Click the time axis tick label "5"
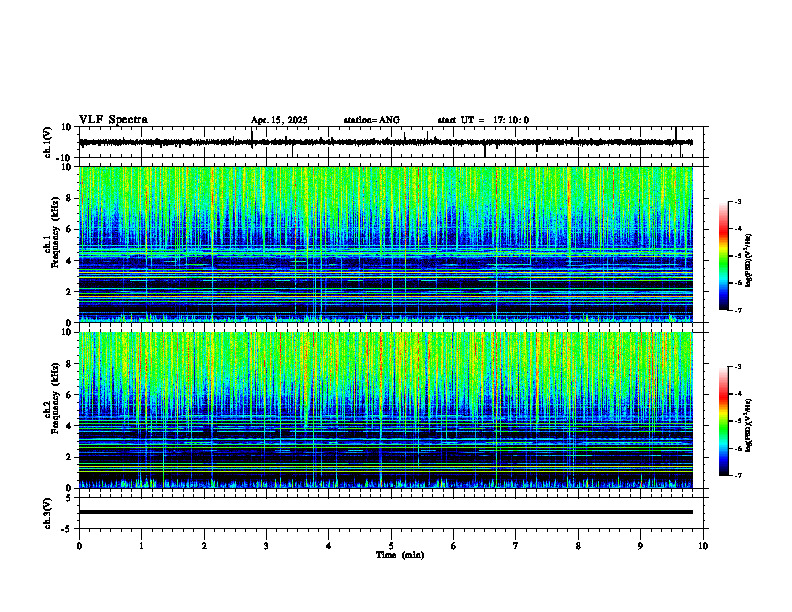This screenshot has height=612, width=792. [391, 546]
